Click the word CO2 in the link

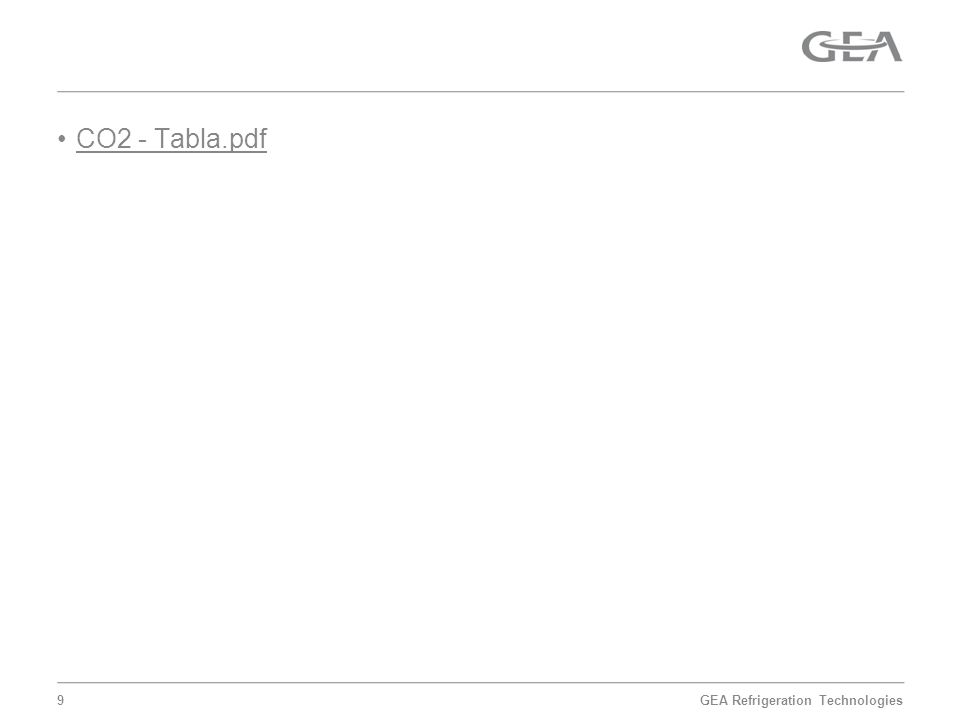tap(104, 138)
